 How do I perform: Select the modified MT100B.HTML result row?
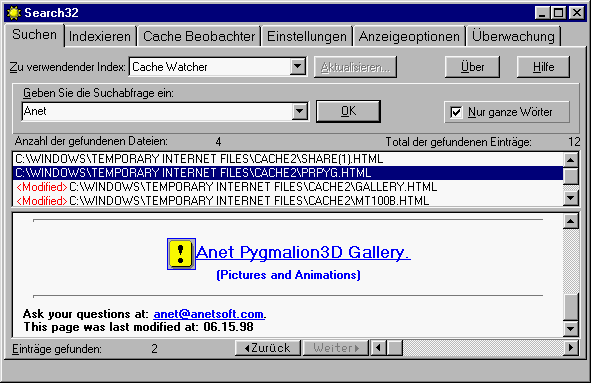pyautogui.click(x=288, y=201)
